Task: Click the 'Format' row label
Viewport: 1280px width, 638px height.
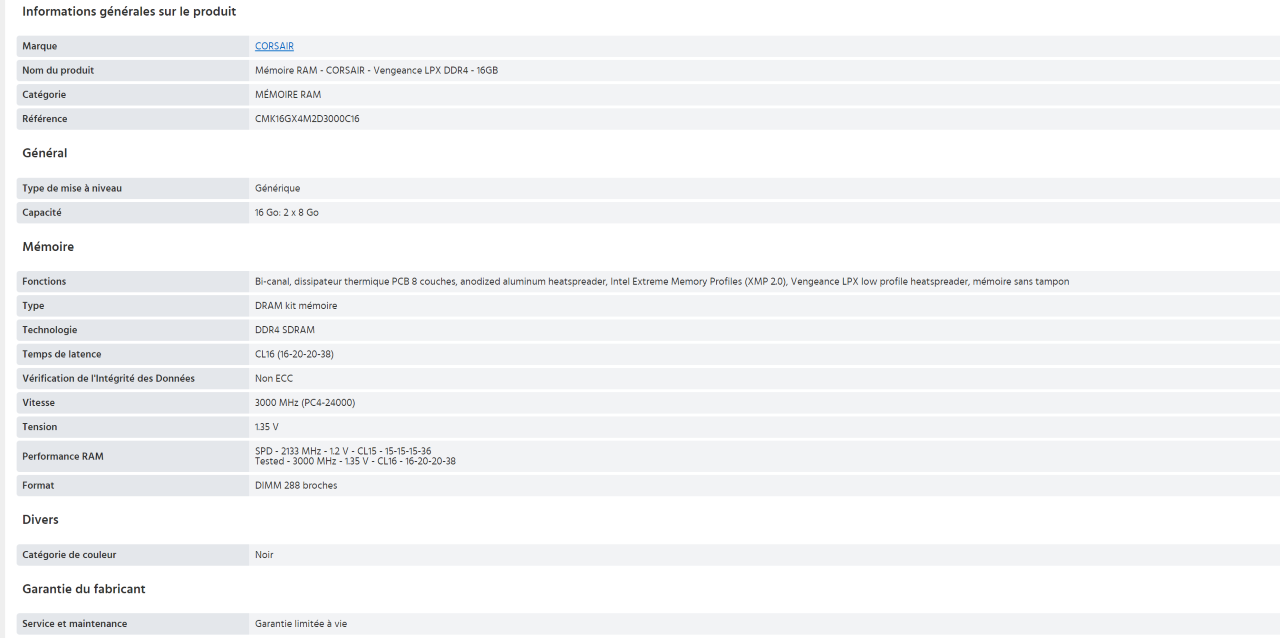Action: tap(38, 485)
